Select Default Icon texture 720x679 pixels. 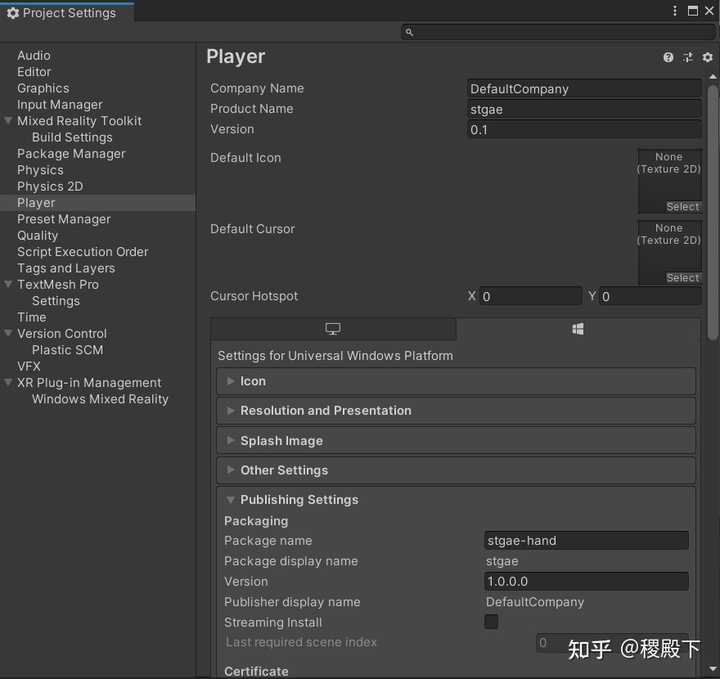[682, 207]
